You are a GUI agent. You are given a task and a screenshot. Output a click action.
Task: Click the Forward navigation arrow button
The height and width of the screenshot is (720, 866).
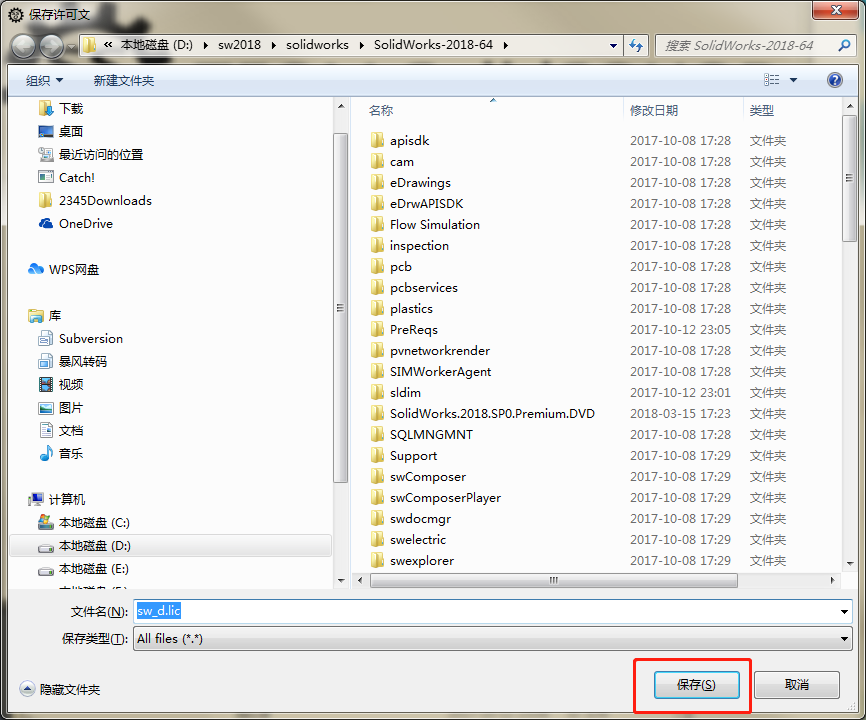tap(52, 46)
